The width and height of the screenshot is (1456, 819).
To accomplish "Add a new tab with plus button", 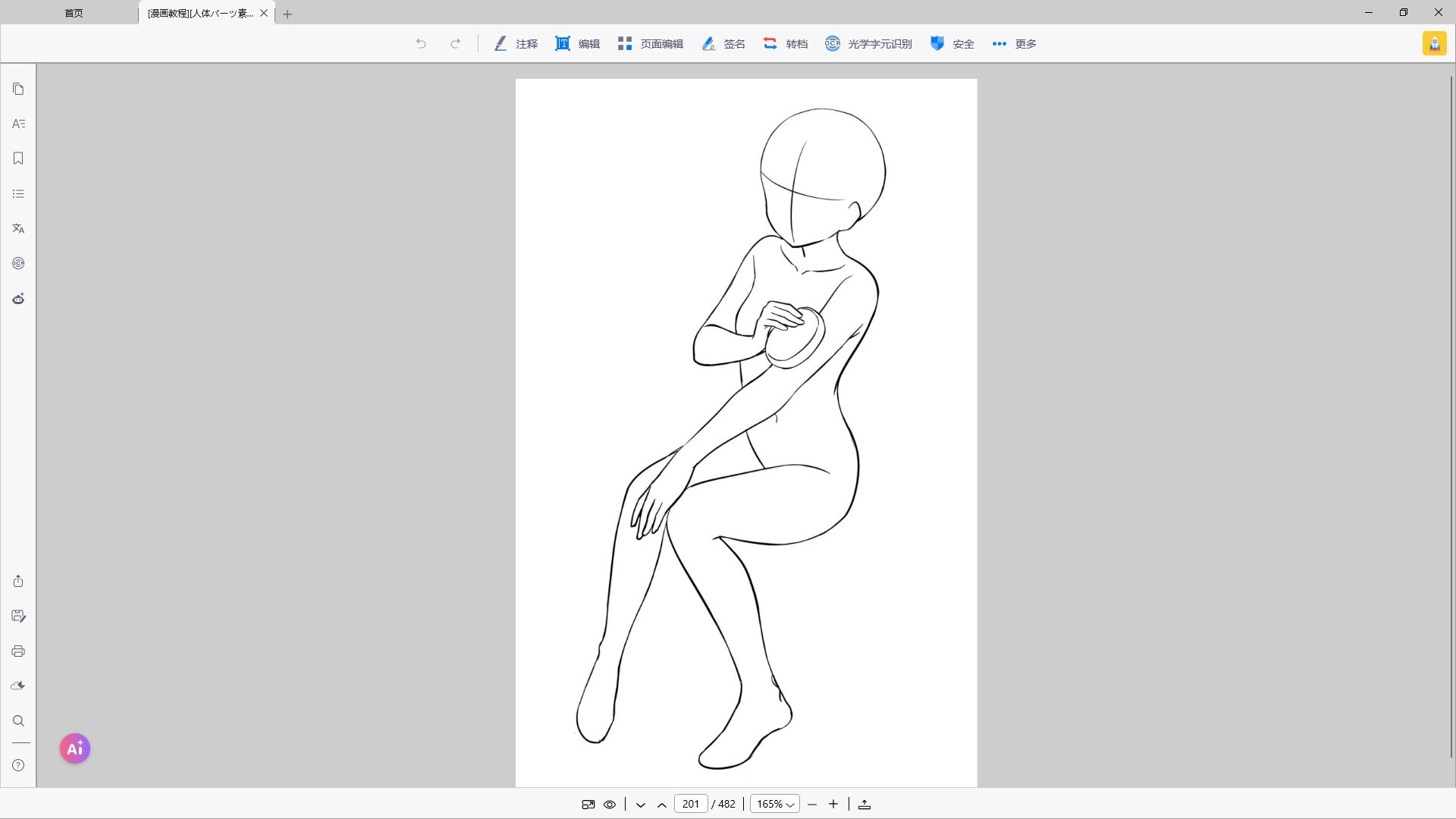I will pyautogui.click(x=287, y=14).
